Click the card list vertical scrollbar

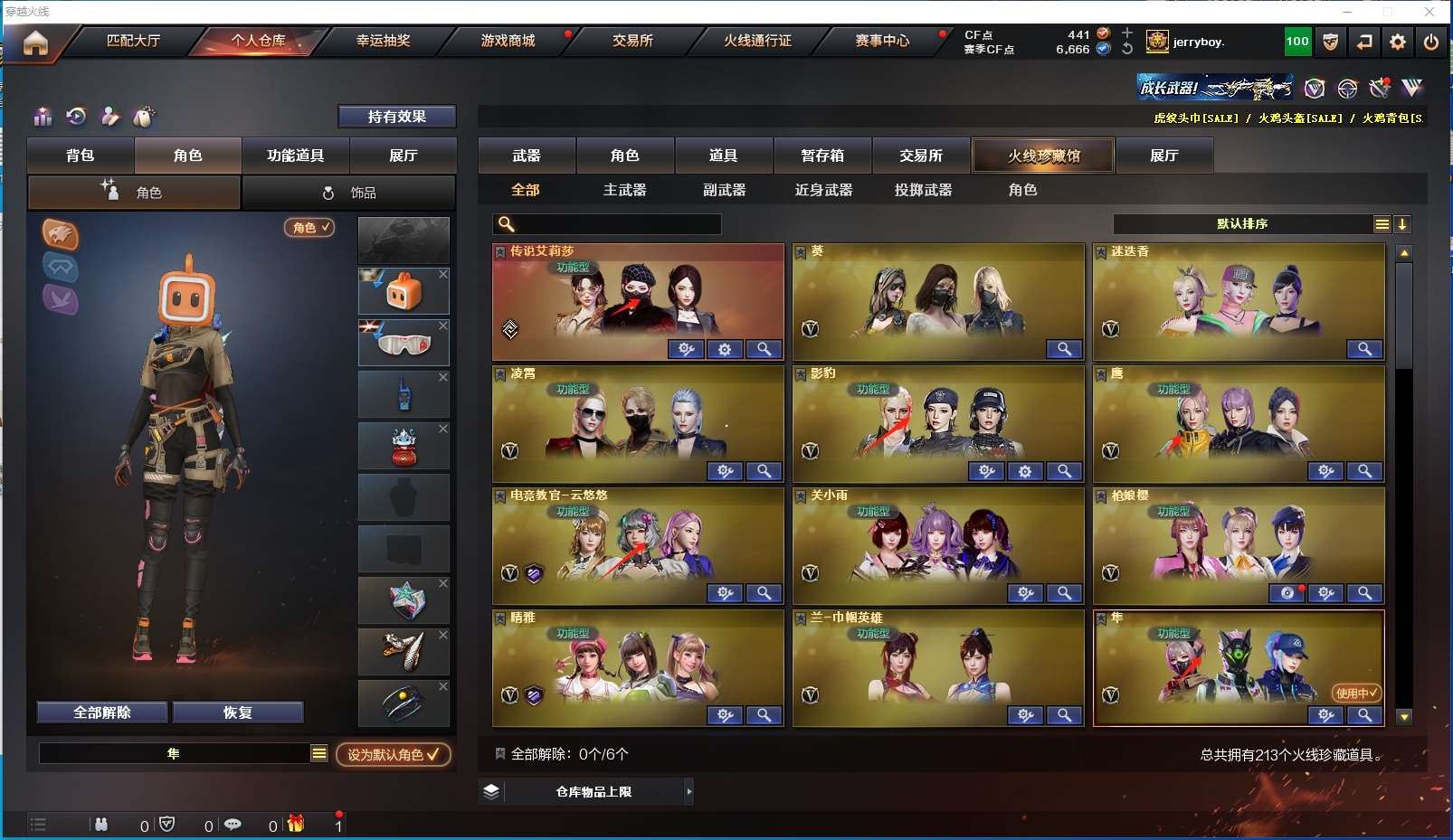1404,484
